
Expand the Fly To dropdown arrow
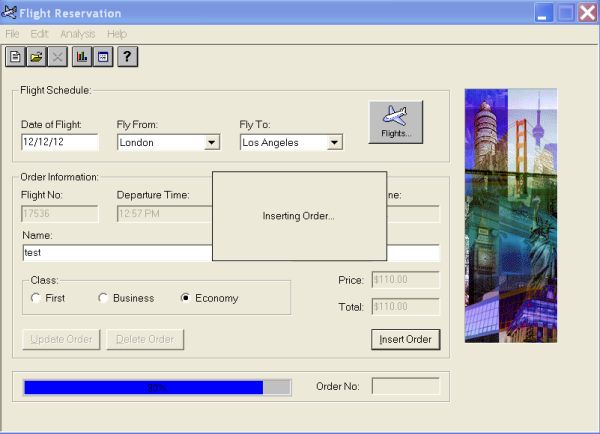[x=334, y=142]
